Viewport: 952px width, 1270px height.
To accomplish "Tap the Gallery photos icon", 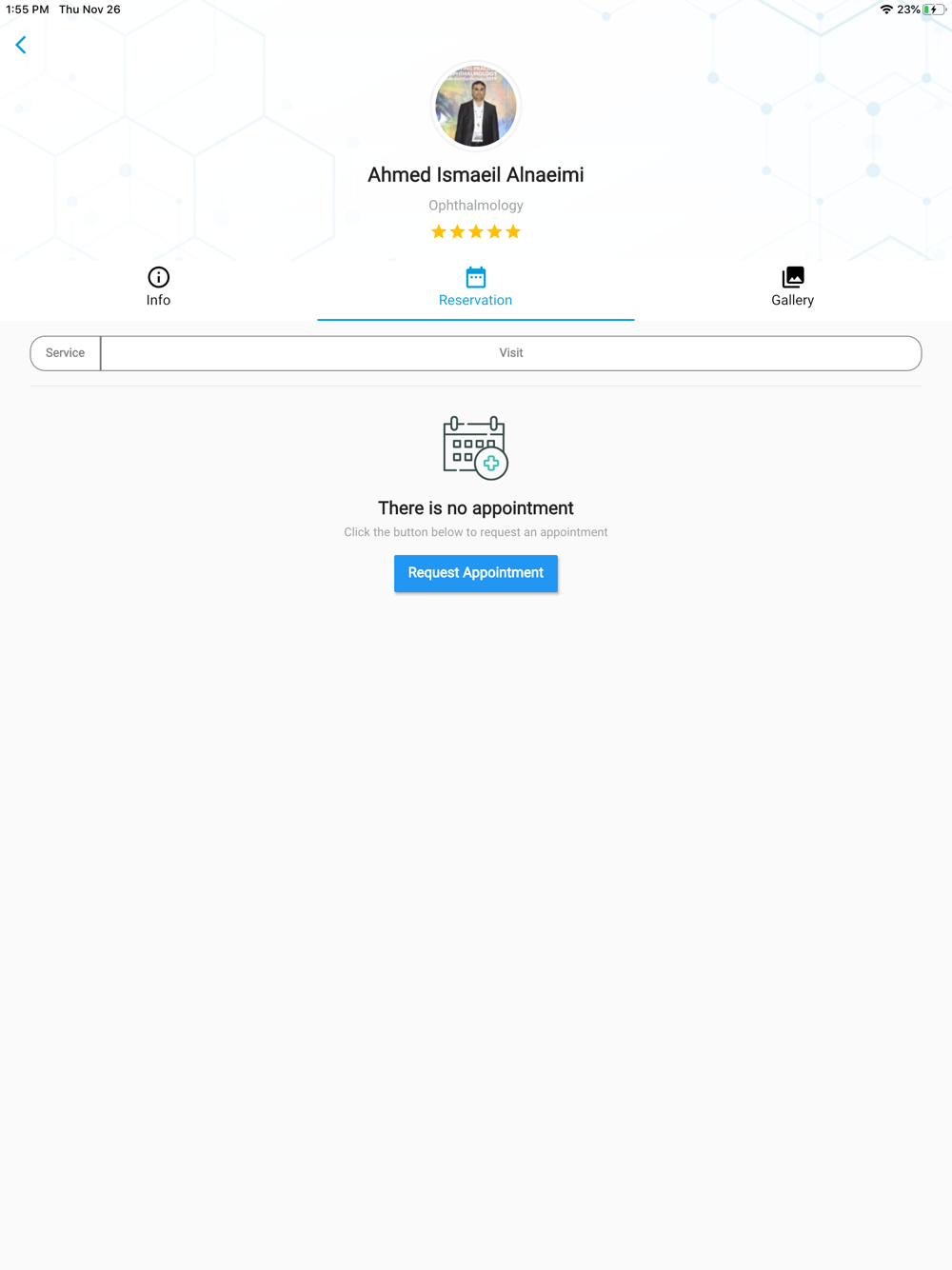I will click(x=793, y=277).
